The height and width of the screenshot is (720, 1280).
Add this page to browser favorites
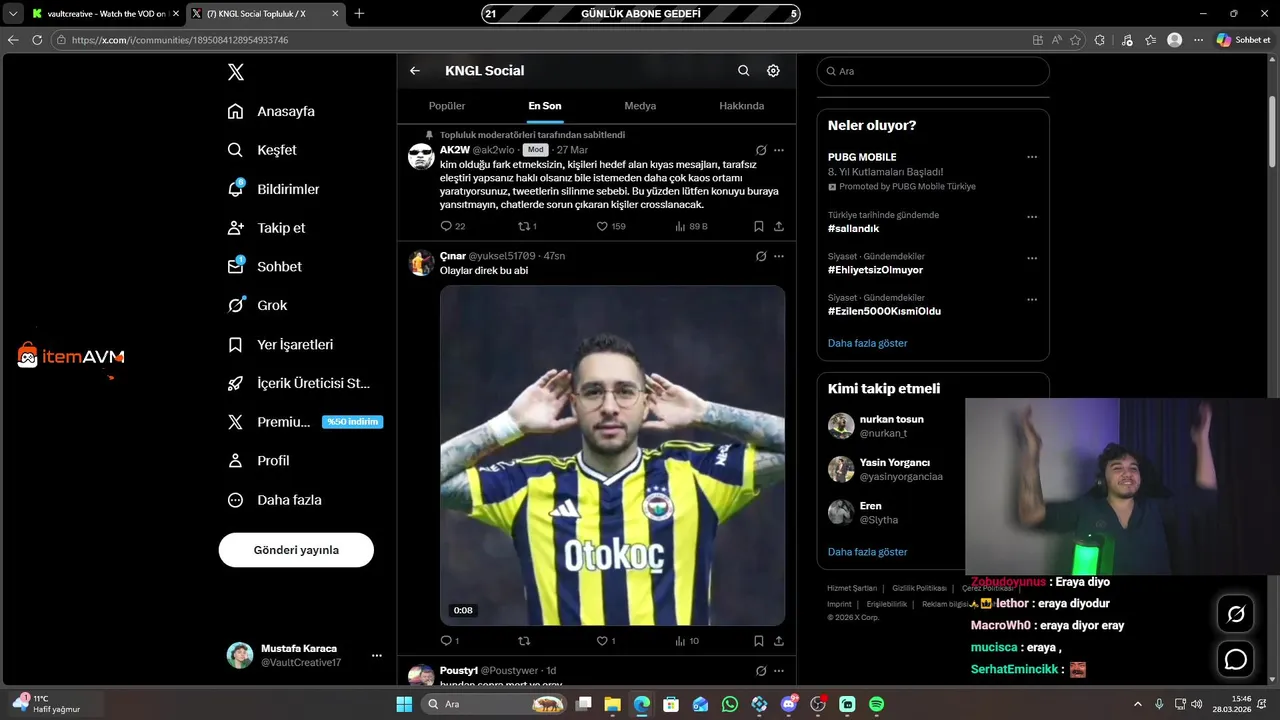pyautogui.click(x=1075, y=40)
